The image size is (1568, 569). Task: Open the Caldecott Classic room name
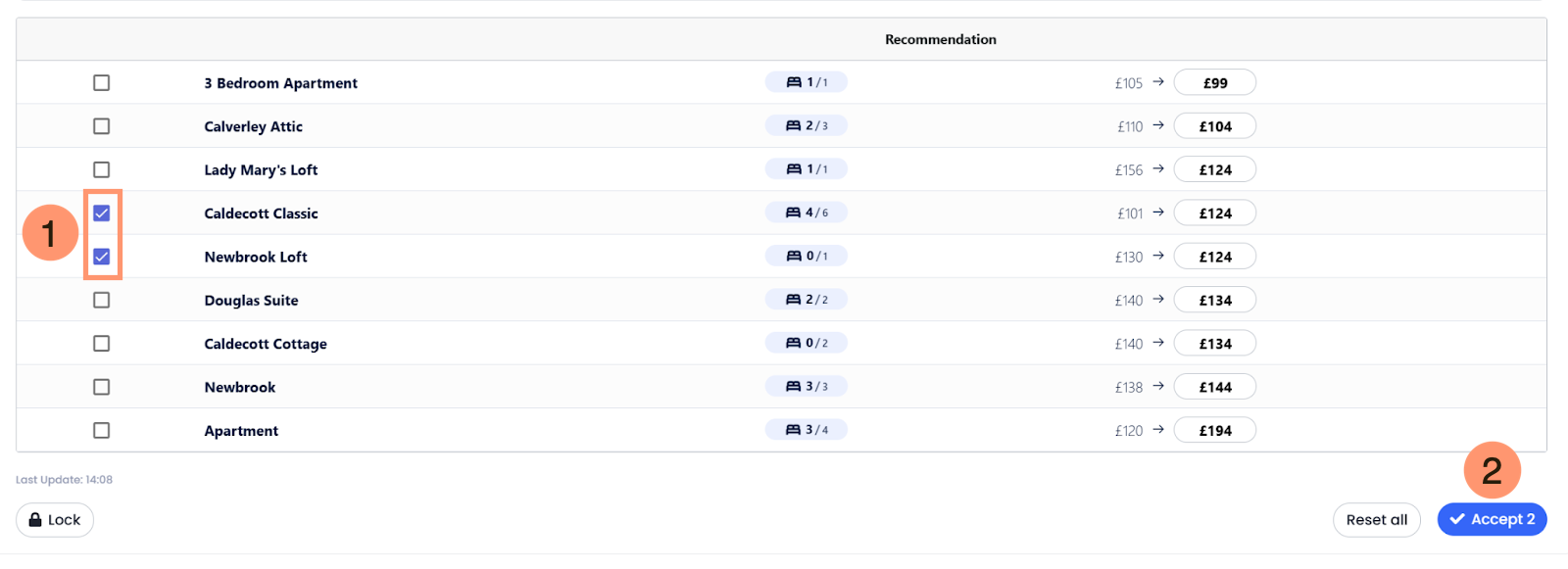pos(261,213)
